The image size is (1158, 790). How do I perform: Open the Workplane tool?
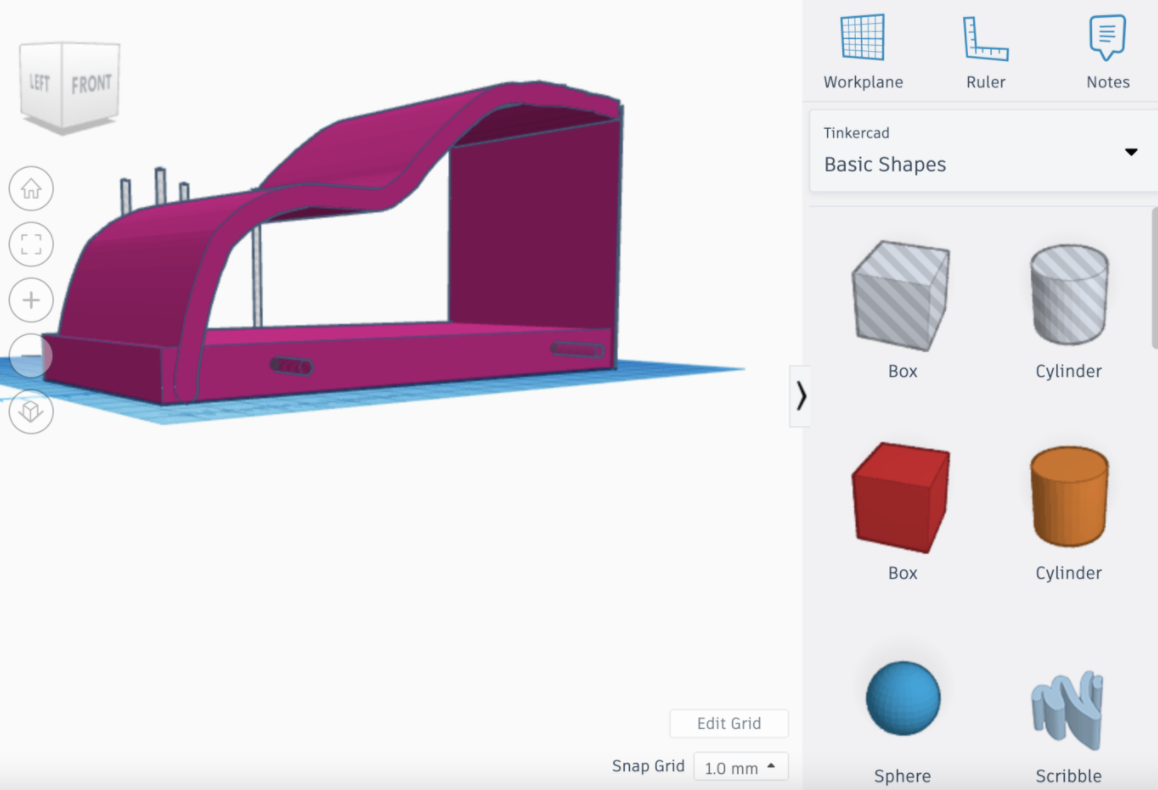(x=863, y=52)
